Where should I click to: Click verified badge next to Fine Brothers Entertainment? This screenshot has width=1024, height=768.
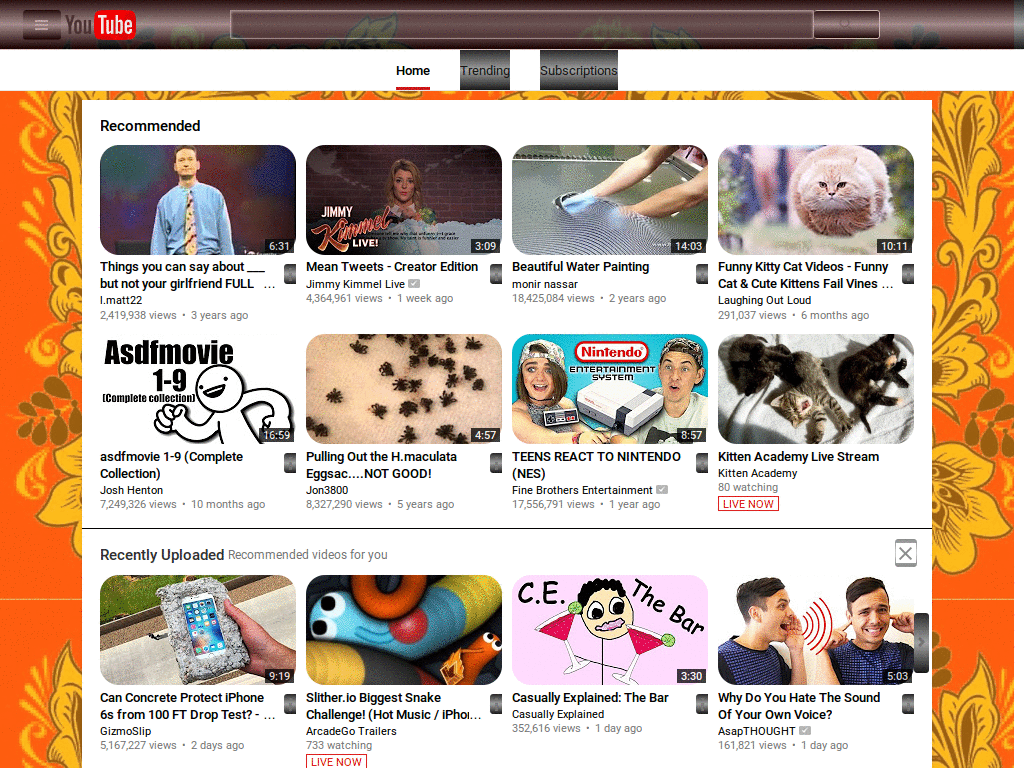(x=662, y=489)
